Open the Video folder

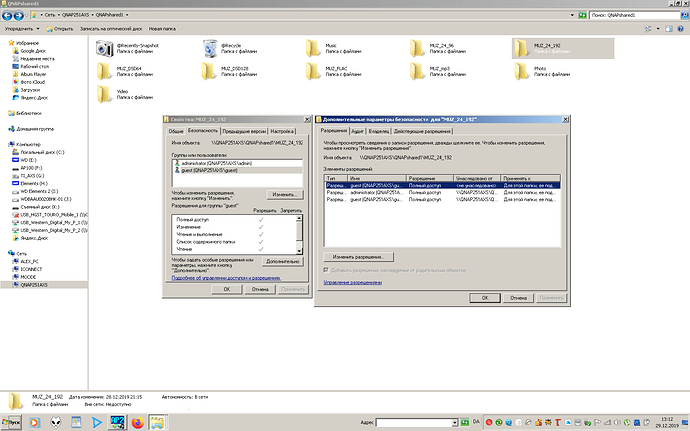(105, 93)
